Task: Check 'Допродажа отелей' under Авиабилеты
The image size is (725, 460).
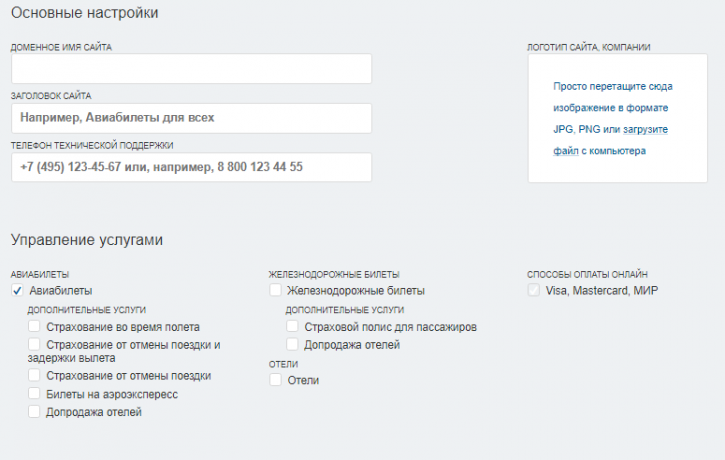Action: pyautogui.click(x=34, y=411)
